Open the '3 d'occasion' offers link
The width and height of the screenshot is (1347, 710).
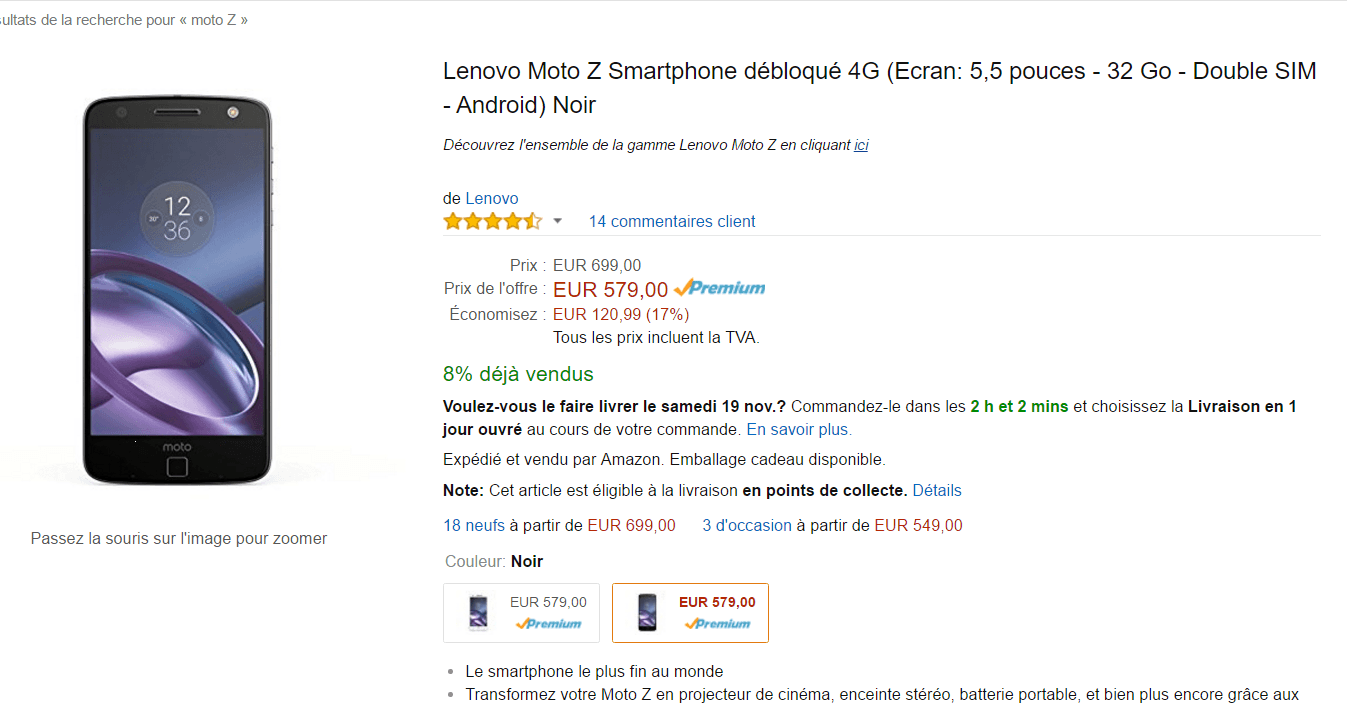pos(747,525)
